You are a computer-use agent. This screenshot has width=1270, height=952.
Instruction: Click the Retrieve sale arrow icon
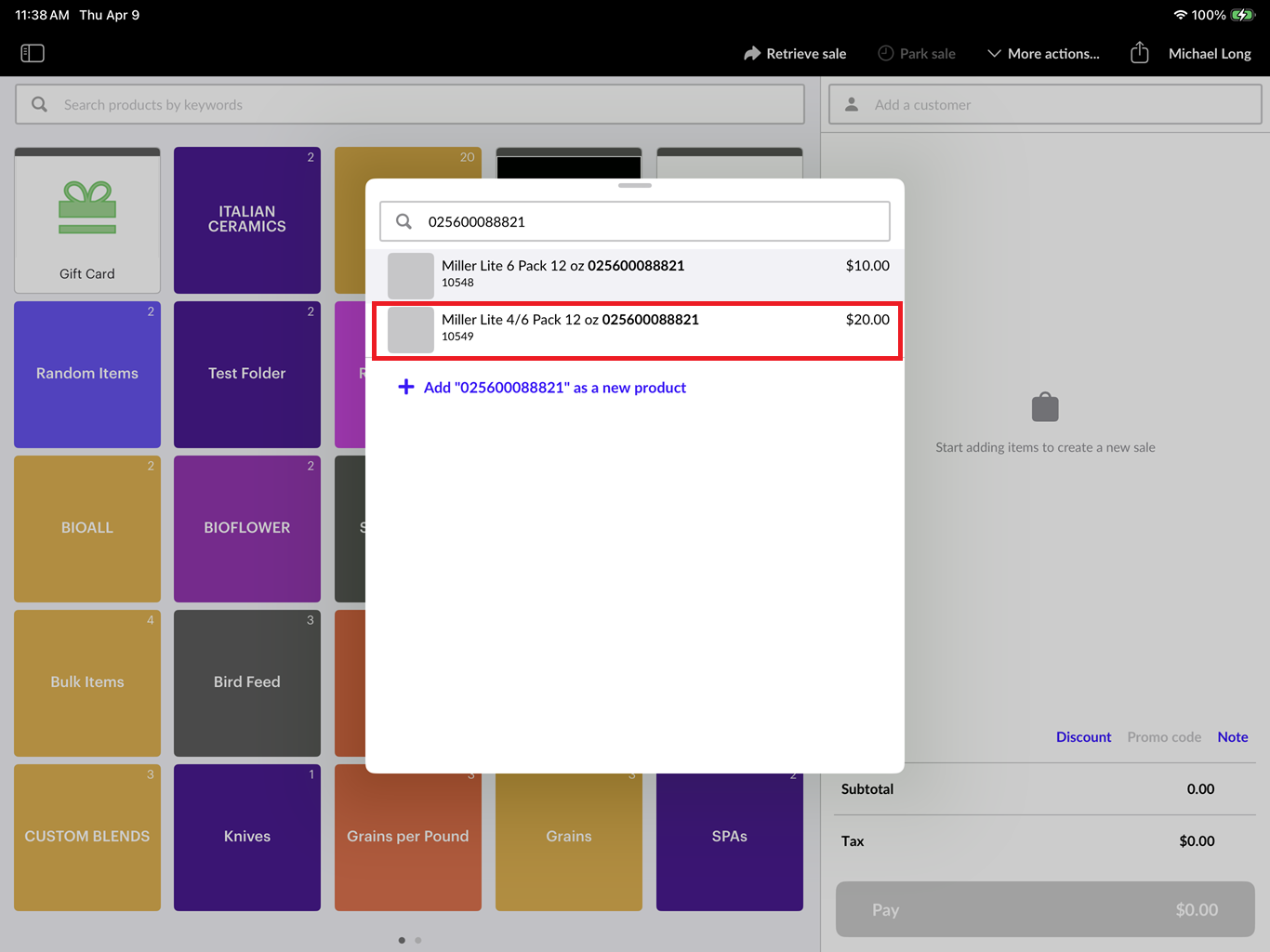(752, 54)
